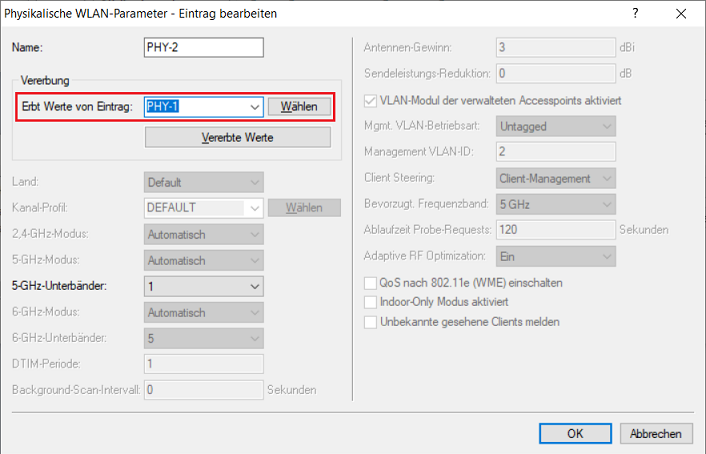Click the Name input field
The height and width of the screenshot is (454, 706).
(x=203, y=48)
